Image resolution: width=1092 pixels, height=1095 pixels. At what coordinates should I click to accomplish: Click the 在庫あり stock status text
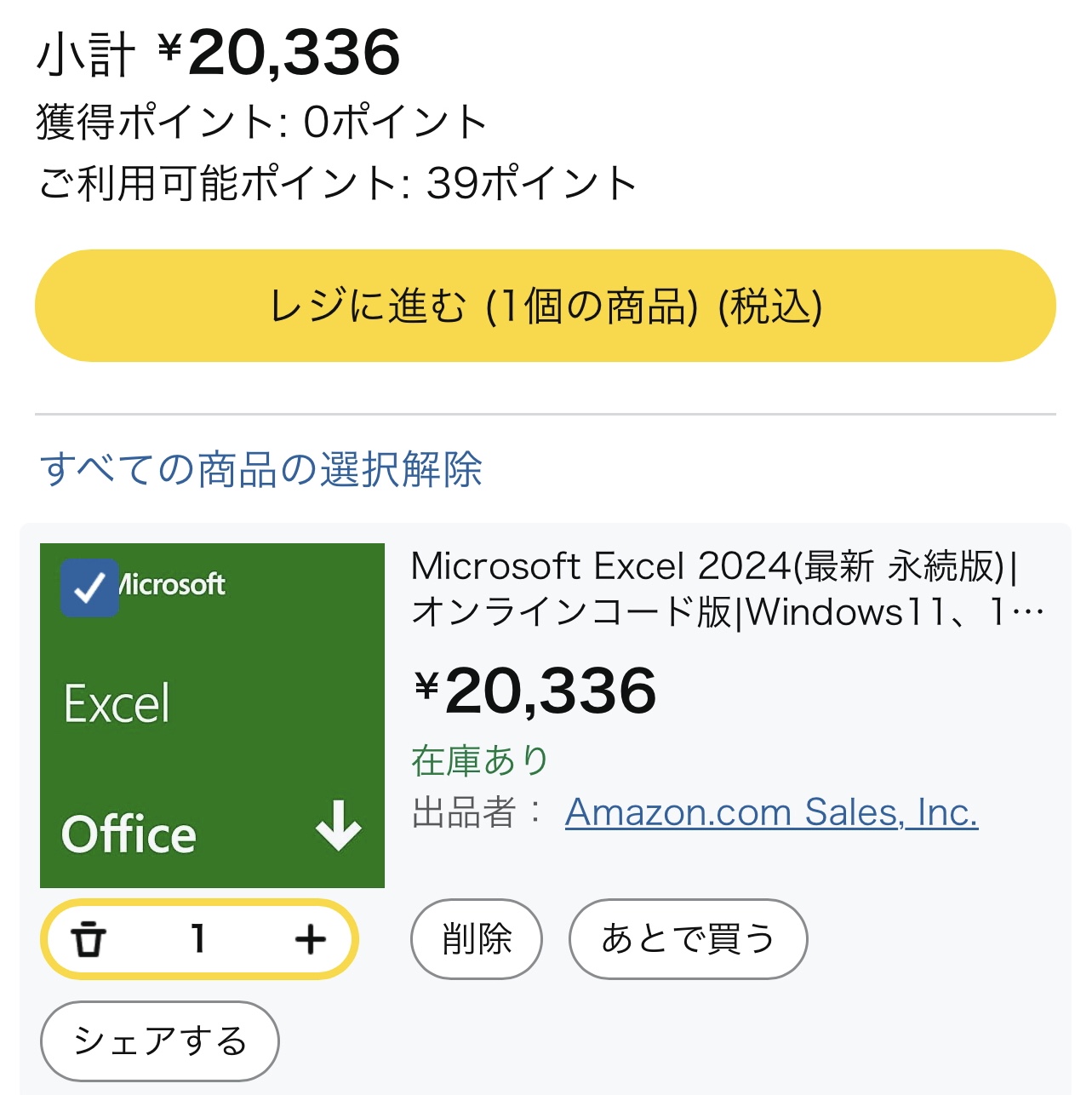(x=480, y=760)
